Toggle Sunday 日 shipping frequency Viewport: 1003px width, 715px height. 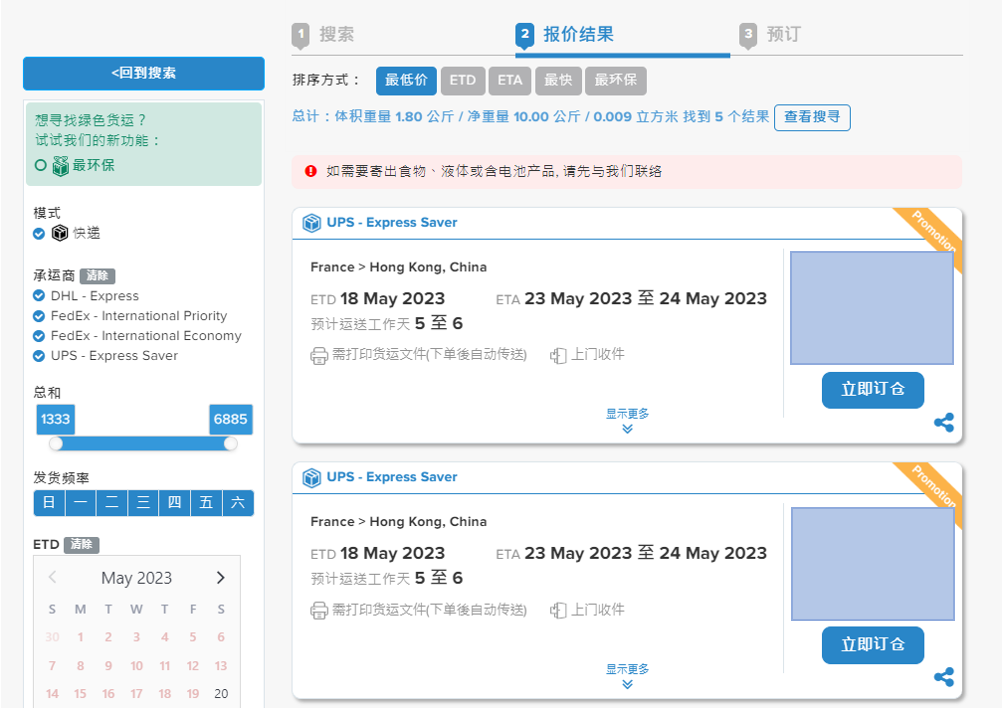[x=49, y=503]
